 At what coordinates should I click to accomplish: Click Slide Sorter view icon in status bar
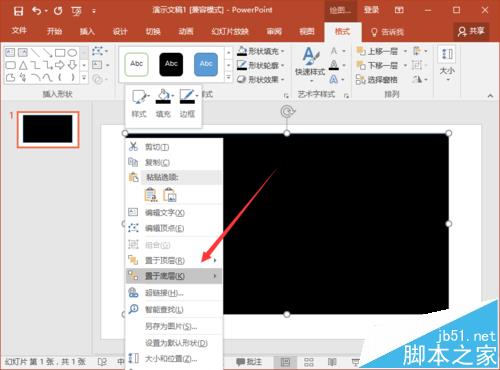coord(309,362)
